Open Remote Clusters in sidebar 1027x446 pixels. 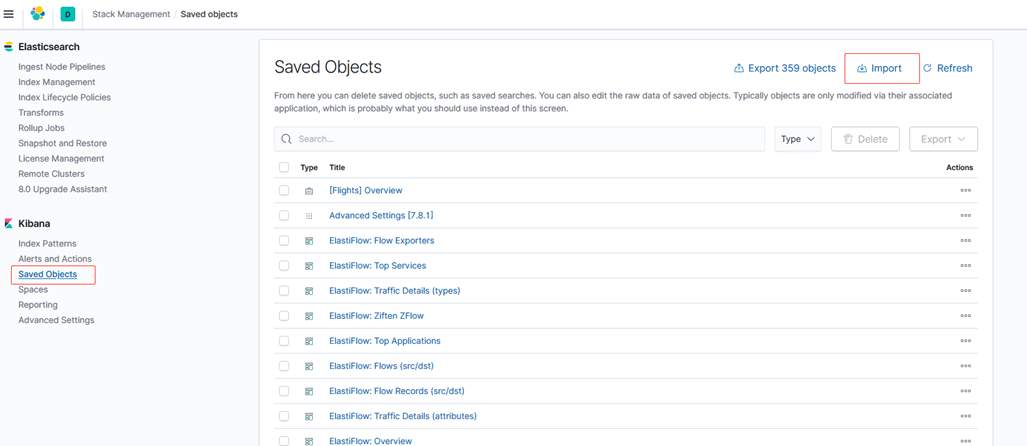pyautogui.click(x=51, y=174)
